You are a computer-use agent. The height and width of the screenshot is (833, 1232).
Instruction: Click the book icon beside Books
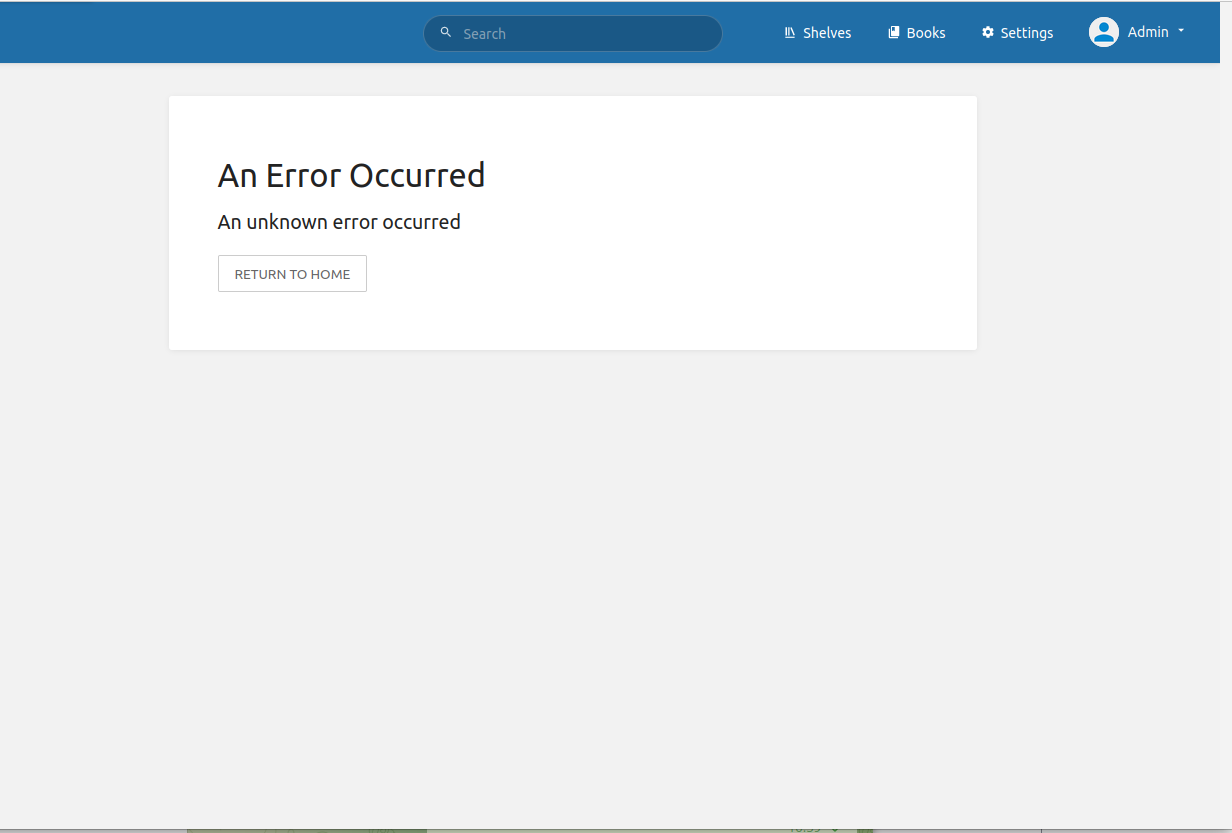pyautogui.click(x=893, y=31)
